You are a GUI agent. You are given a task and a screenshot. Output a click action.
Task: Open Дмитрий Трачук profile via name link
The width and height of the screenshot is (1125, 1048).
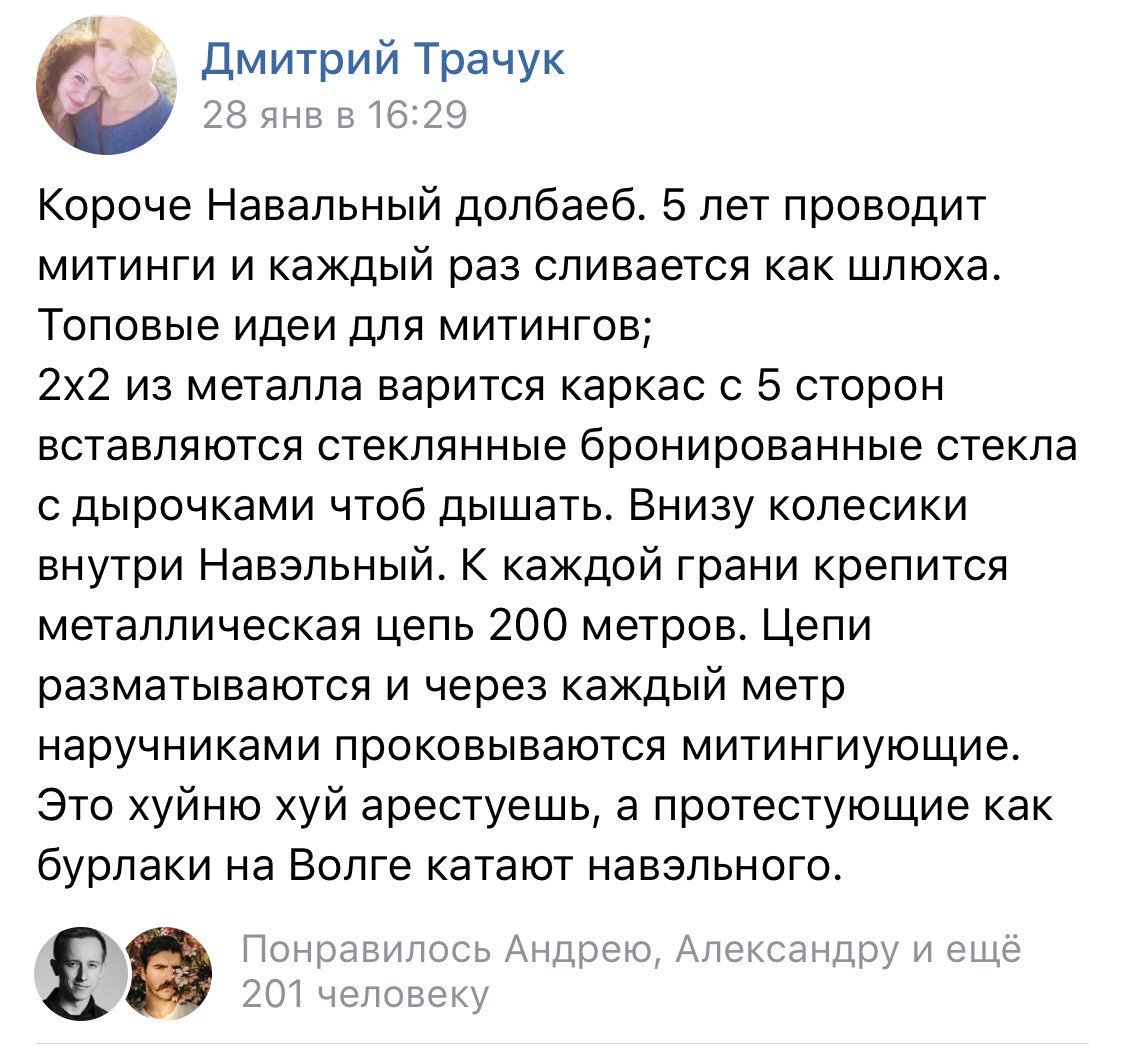pyautogui.click(x=382, y=58)
